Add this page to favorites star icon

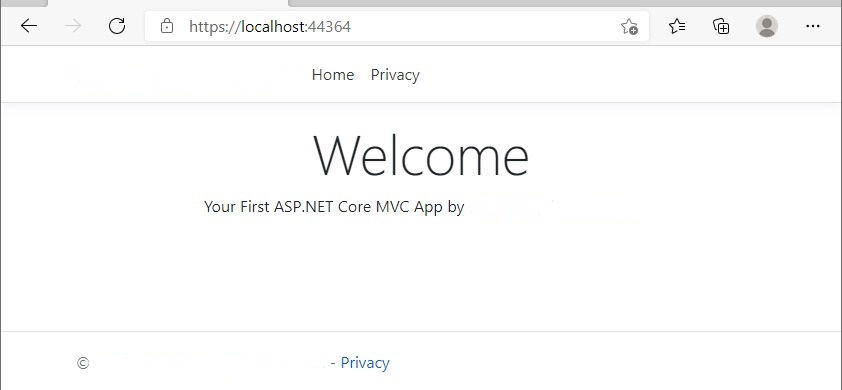pyautogui.click(x=629, y=26)
